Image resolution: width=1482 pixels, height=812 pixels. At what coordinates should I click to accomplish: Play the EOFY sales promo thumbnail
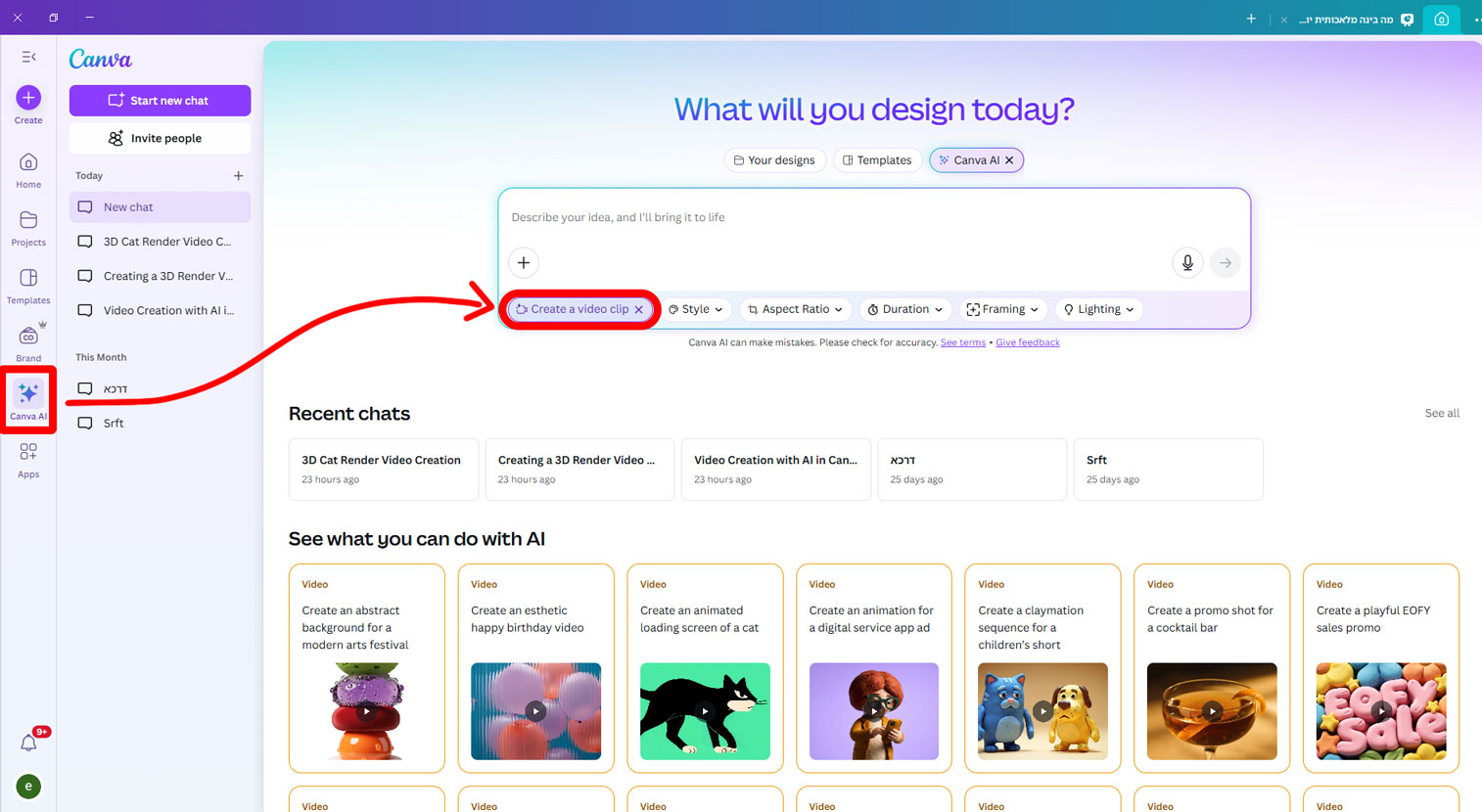click(1381, 711)
